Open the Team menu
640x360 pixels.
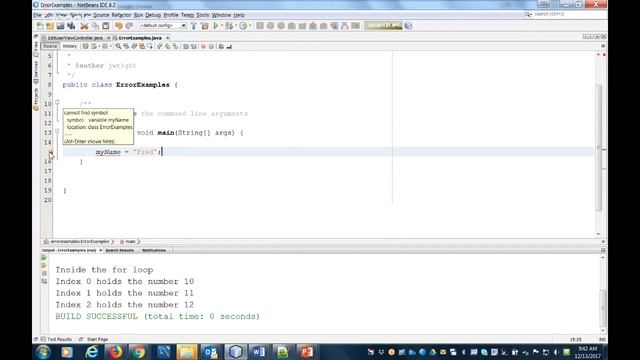[187, 15]
